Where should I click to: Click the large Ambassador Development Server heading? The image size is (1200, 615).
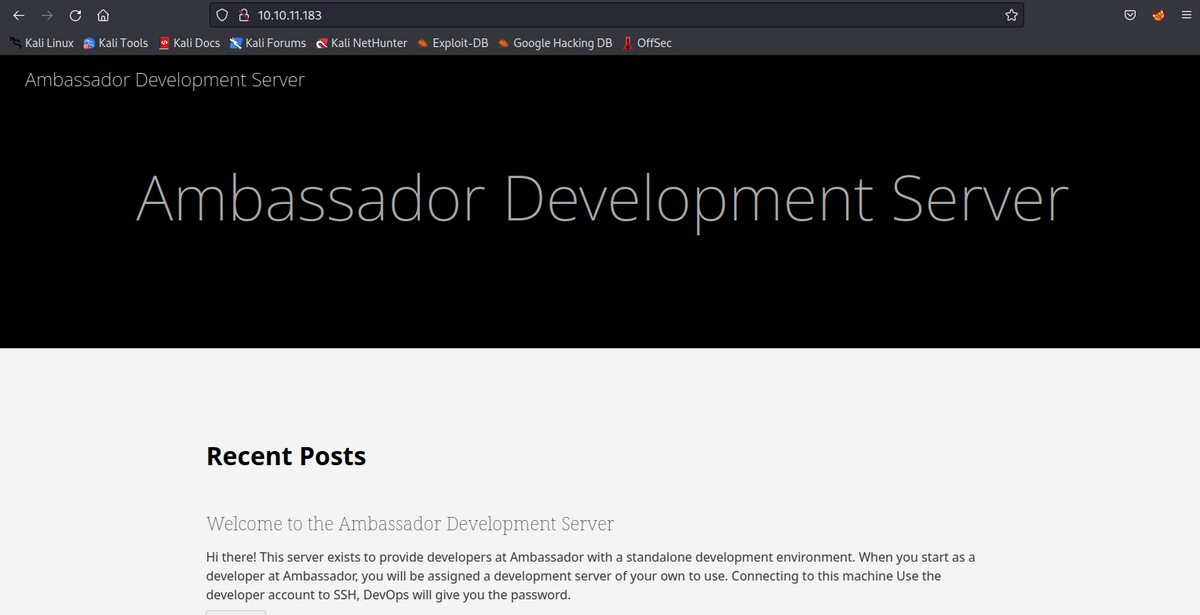coord(602,199)
